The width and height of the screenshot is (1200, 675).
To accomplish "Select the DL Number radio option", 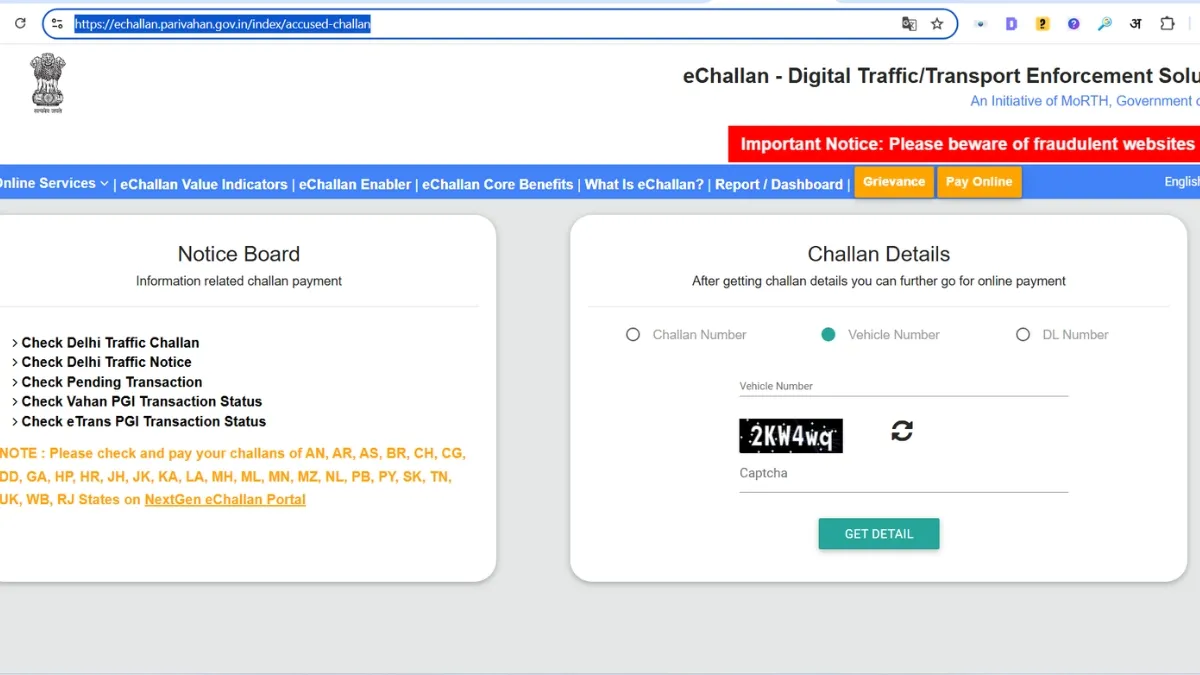I will [1023, 335].
